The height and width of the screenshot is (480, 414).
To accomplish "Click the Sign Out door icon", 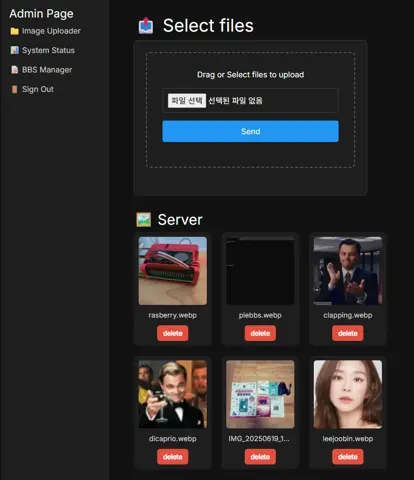I will [14, 89].
